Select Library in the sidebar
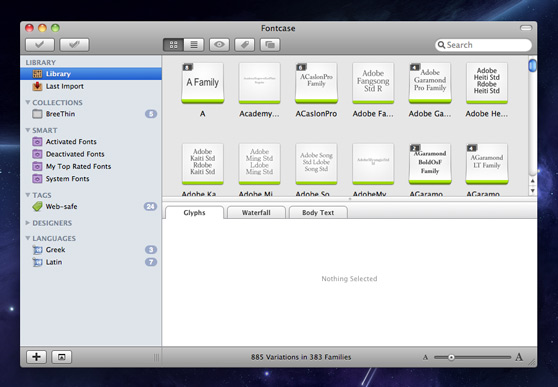The image size is (558, 387). pos(91,74)
